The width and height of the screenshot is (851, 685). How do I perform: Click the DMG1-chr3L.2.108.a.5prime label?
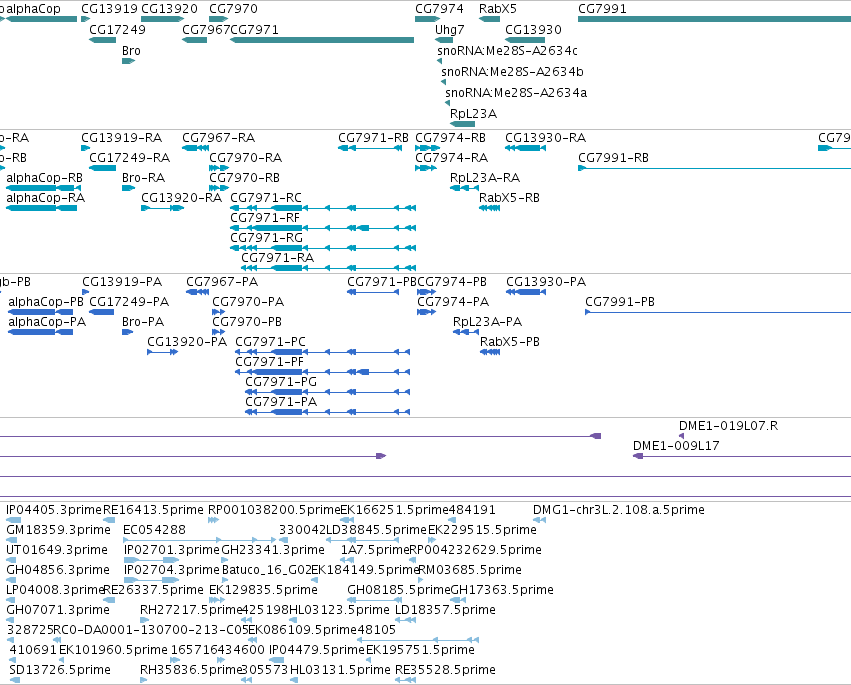pos(619,510)
